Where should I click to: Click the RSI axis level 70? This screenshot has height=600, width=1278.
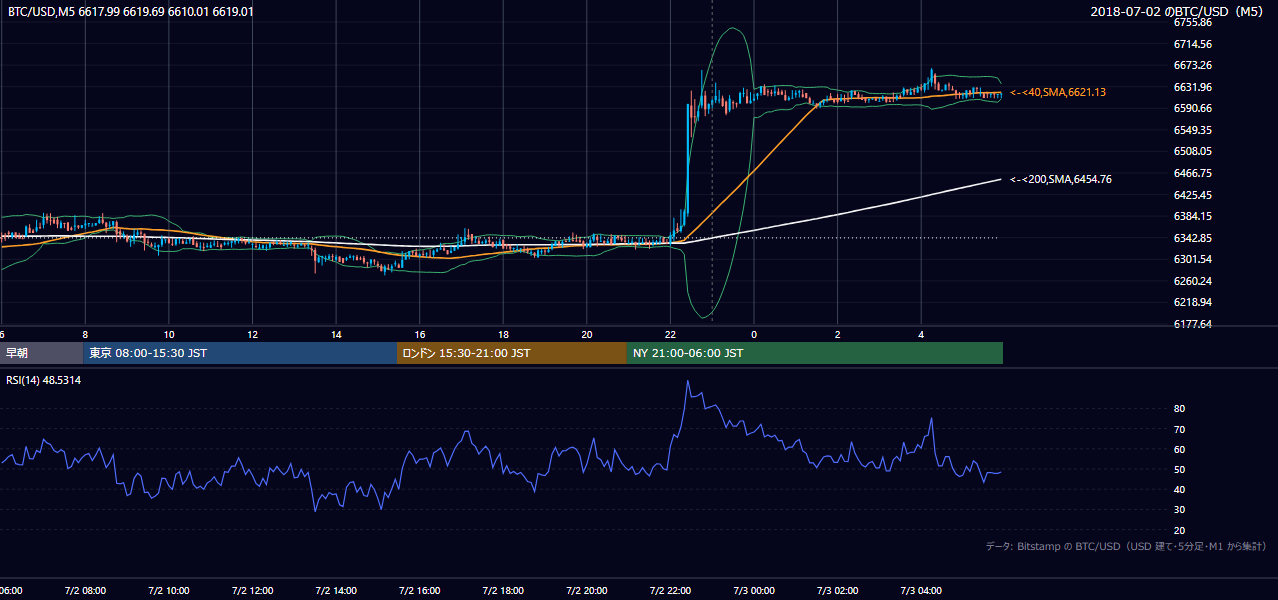[x=1179, y=429]
